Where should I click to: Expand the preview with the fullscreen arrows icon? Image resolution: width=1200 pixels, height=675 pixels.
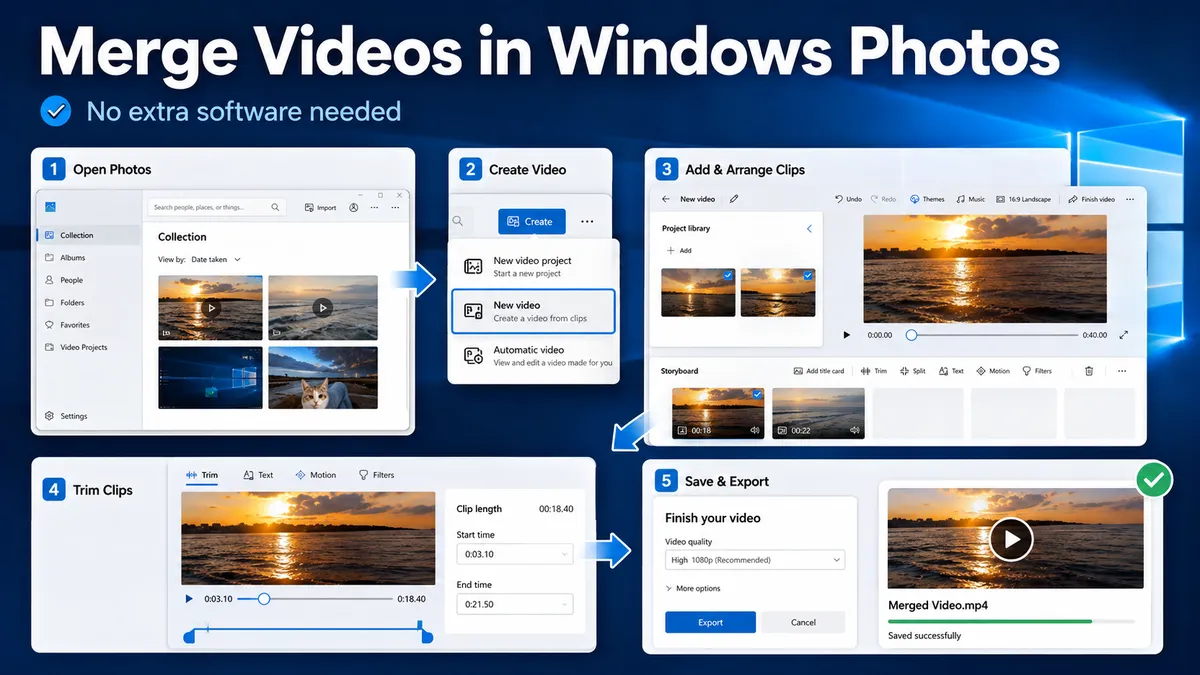tap(1123, 335)
